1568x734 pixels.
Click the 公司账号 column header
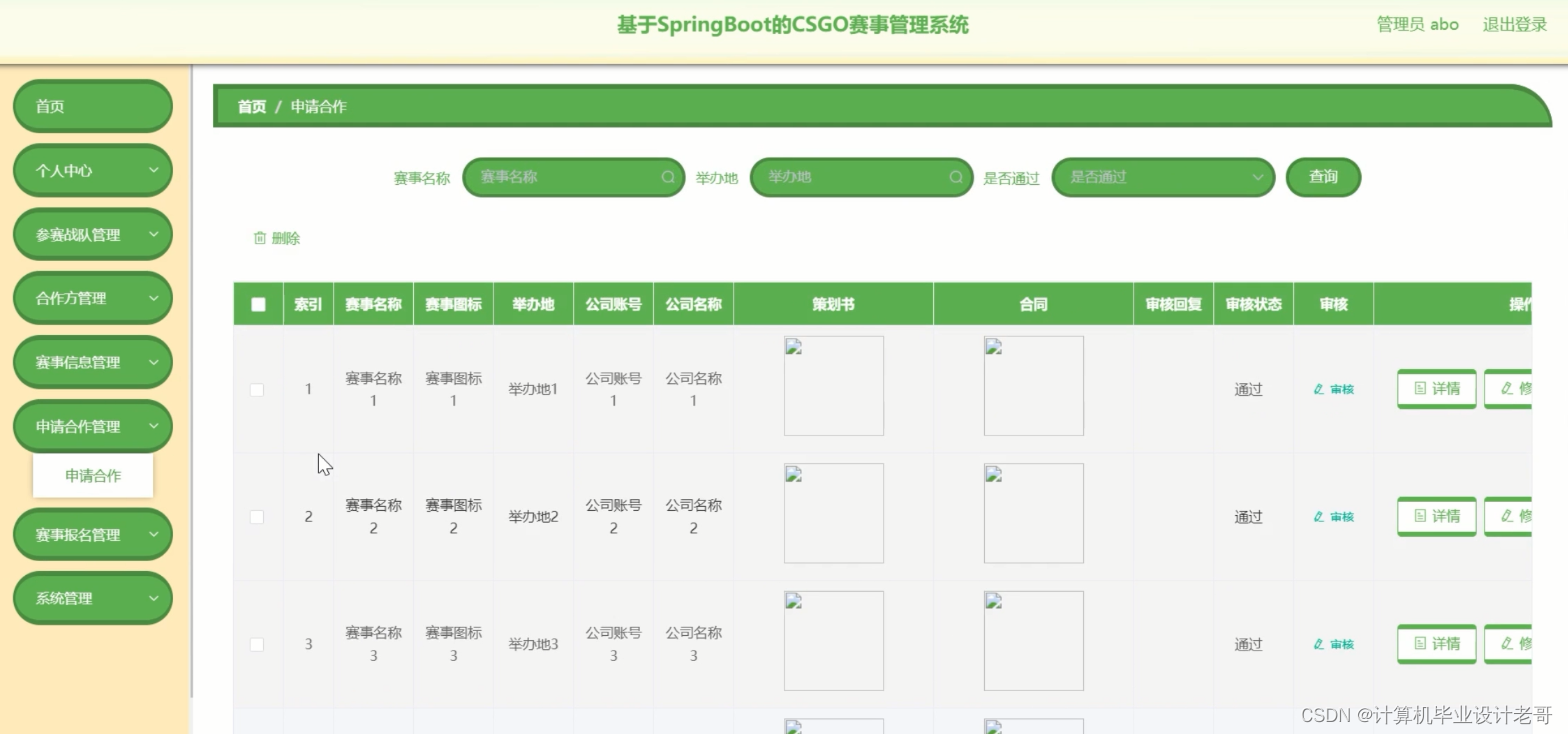613,304
